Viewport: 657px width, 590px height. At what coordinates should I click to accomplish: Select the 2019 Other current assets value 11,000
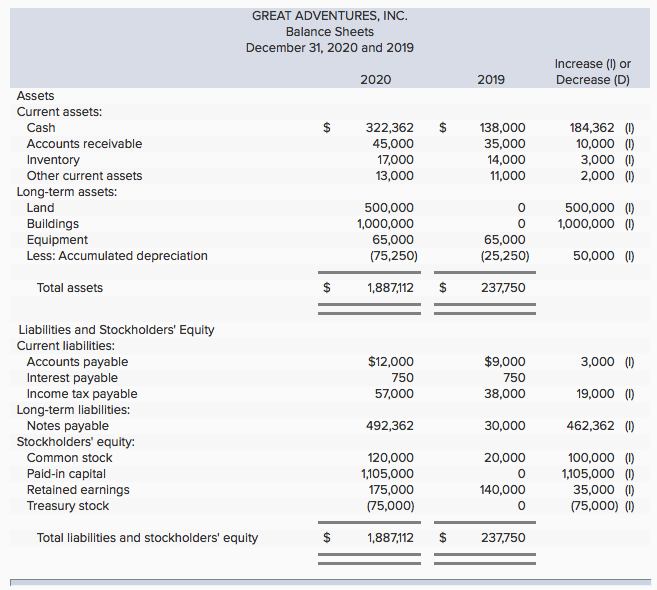(507, 176)
